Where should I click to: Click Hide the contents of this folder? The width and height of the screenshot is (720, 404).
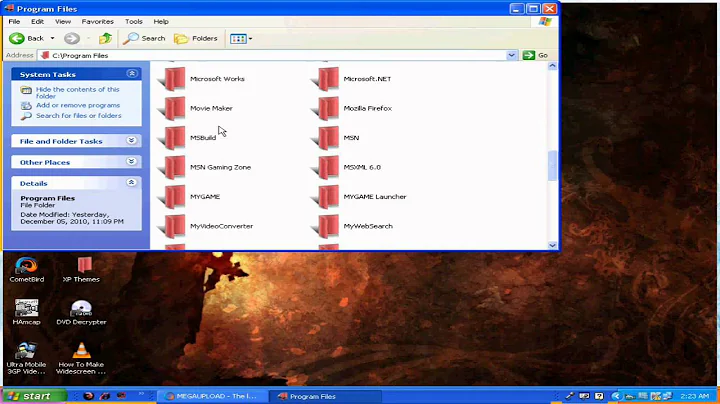click(x=78, y=93)
